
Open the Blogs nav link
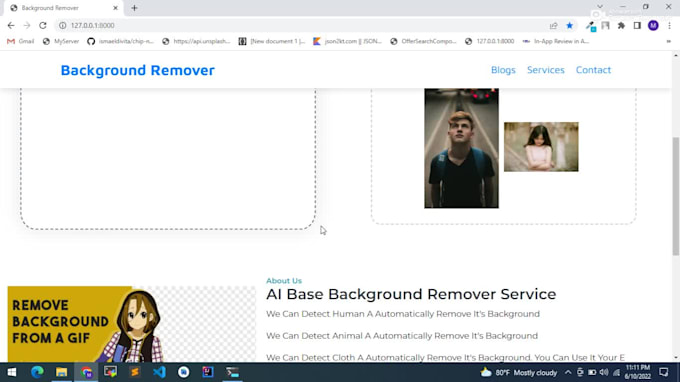click(x=503, y=70)
